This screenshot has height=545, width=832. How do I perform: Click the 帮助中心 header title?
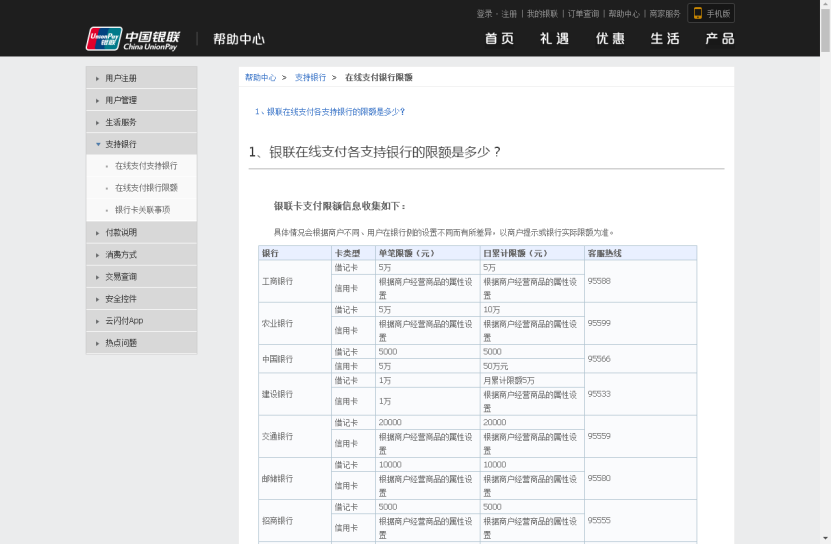(239, 39)
